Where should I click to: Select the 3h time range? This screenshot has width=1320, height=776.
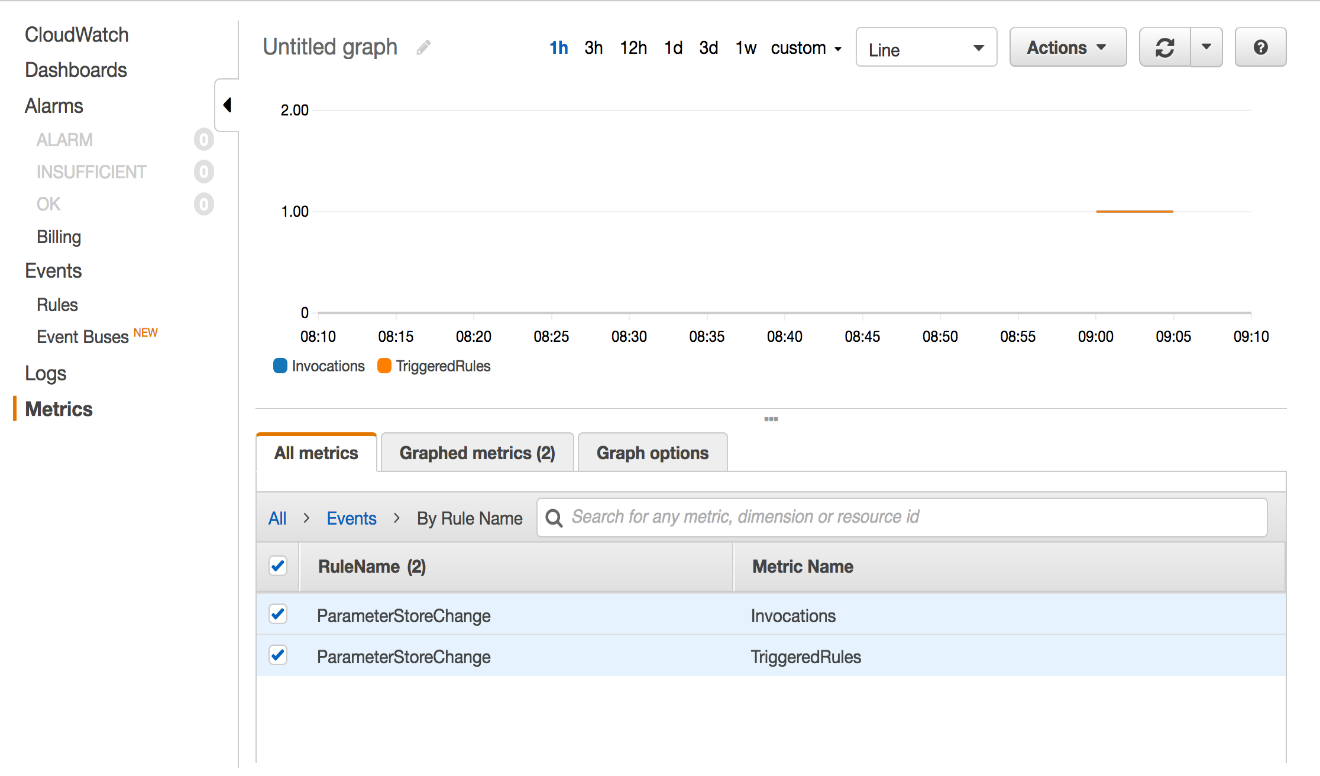pyautogui.click(x=594, y=48)
